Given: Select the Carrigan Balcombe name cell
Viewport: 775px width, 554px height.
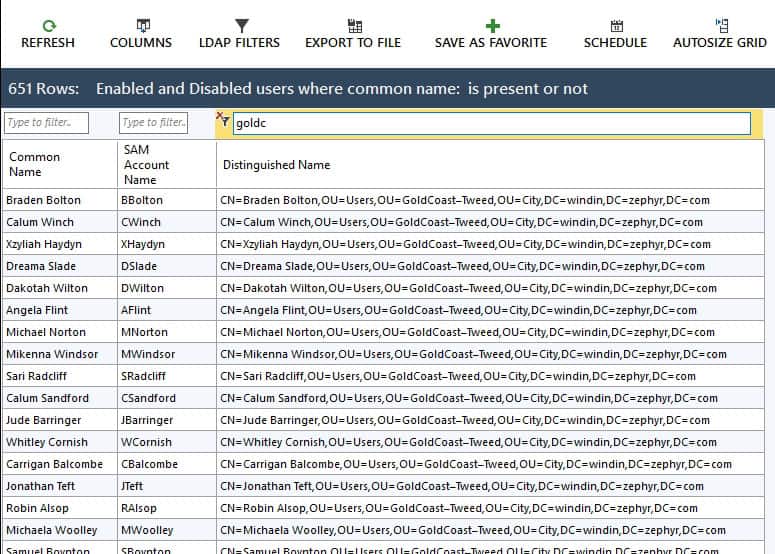Looking at the screenshot, I should pyautogui.click(x=60, y=464).
